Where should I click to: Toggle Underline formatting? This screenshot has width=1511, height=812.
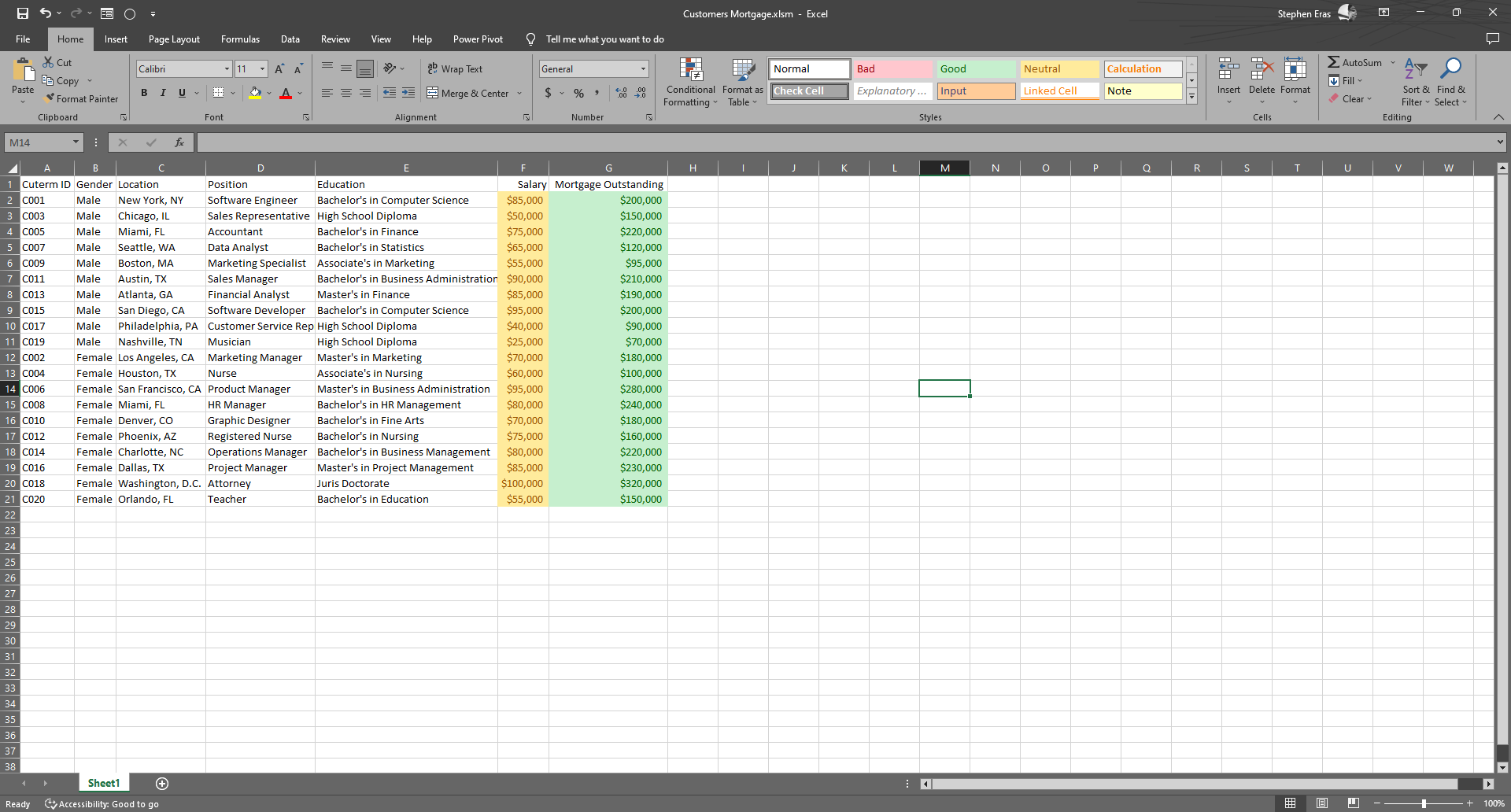coord(182,93)
